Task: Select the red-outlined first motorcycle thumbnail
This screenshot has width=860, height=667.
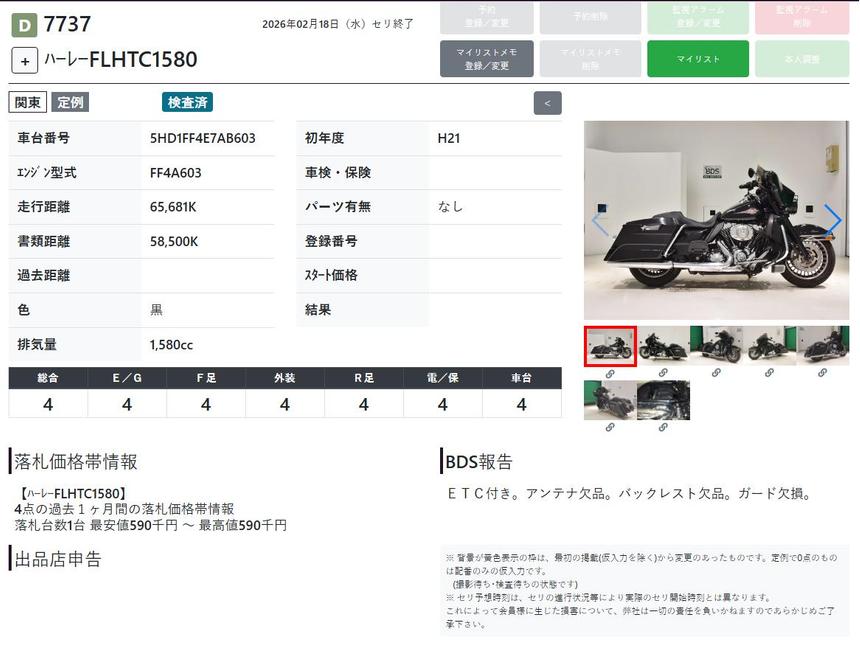Action: (610, 346)
